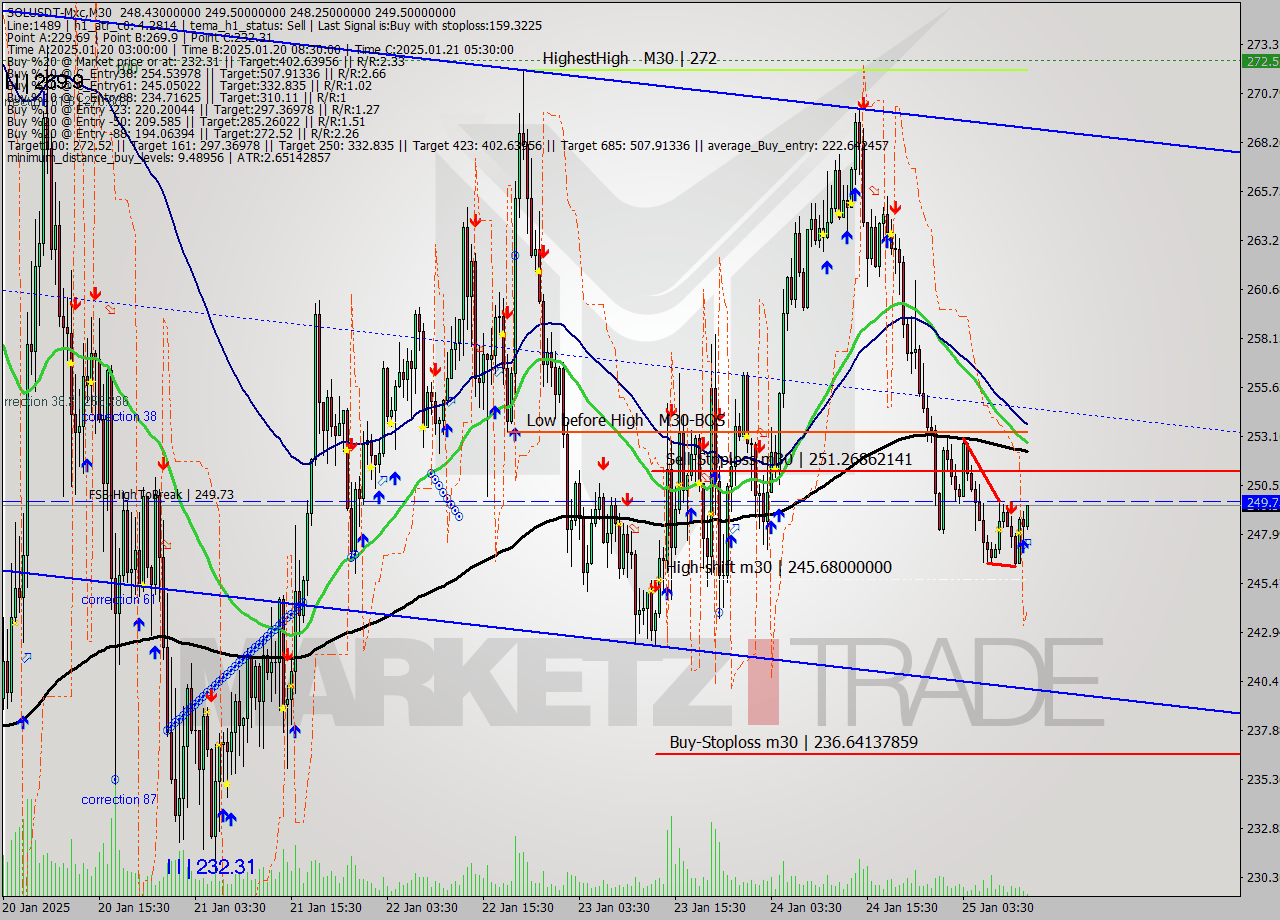Click the Sell-Stoploss m30 251.26862141 label

(x=789, y=459)
